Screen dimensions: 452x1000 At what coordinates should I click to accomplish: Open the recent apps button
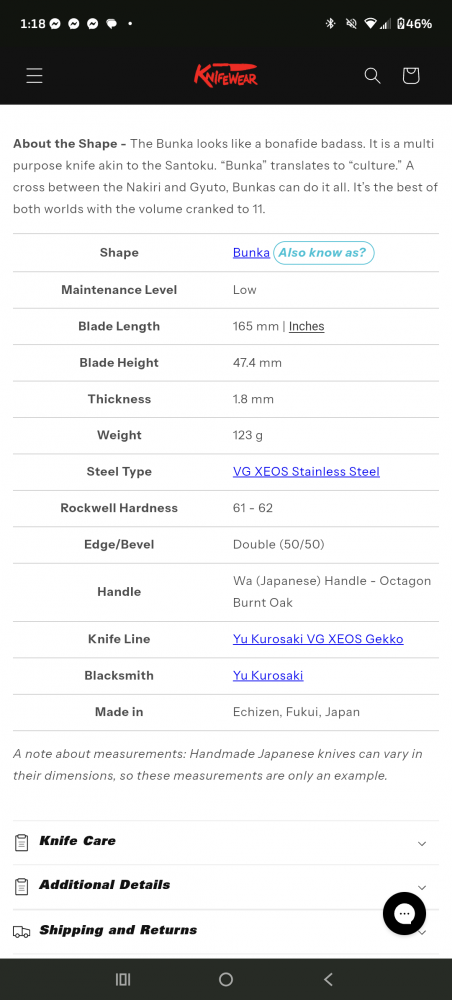click(123, 980)
